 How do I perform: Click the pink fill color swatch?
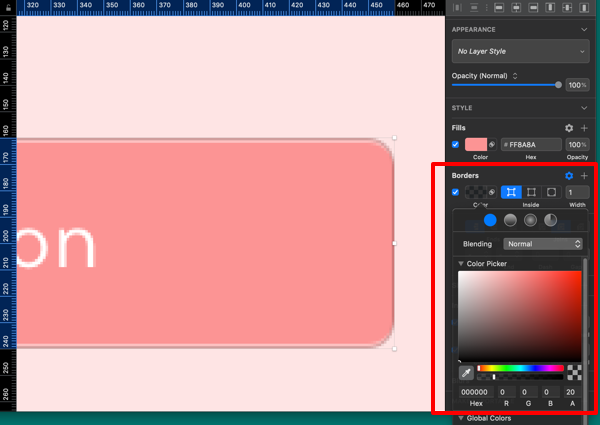476,145
